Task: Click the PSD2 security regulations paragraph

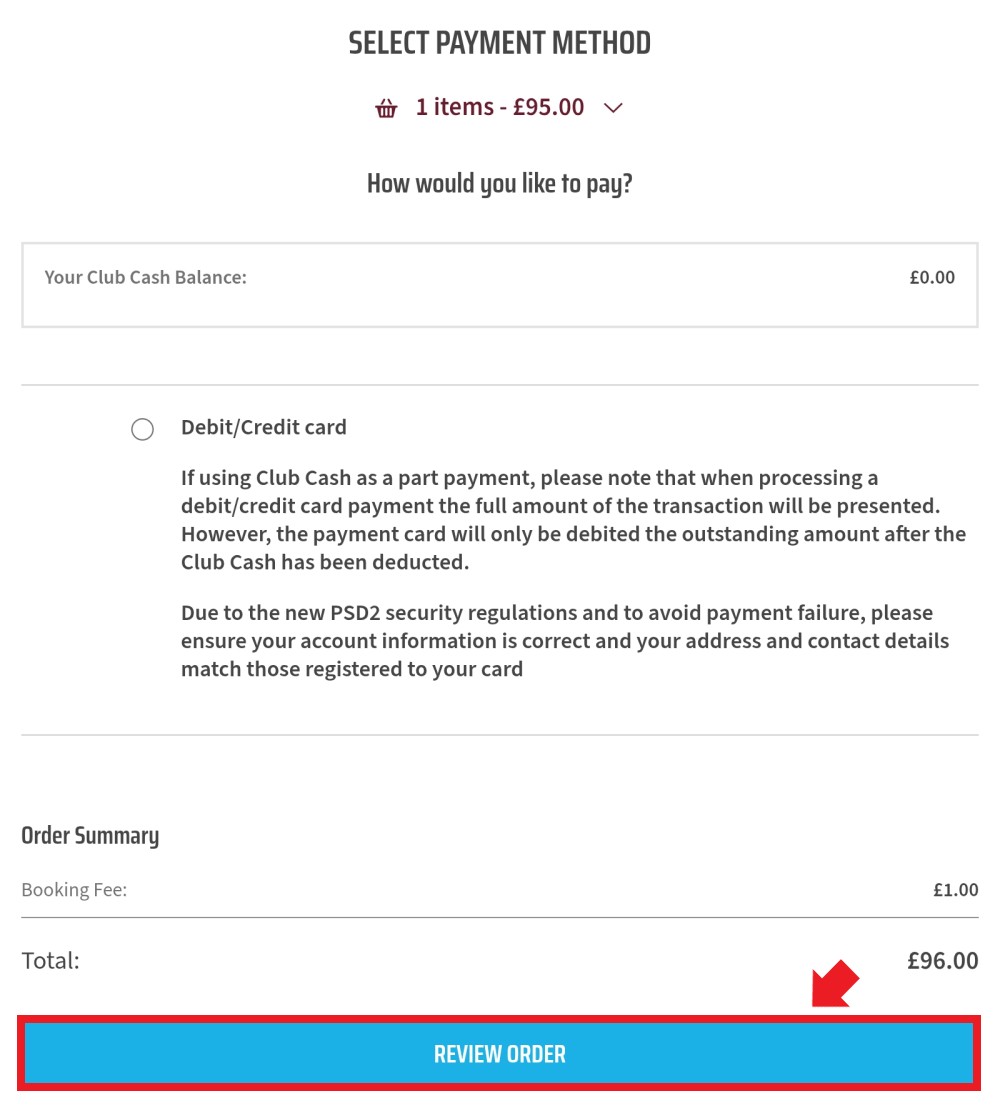Action: coord(565,640)
